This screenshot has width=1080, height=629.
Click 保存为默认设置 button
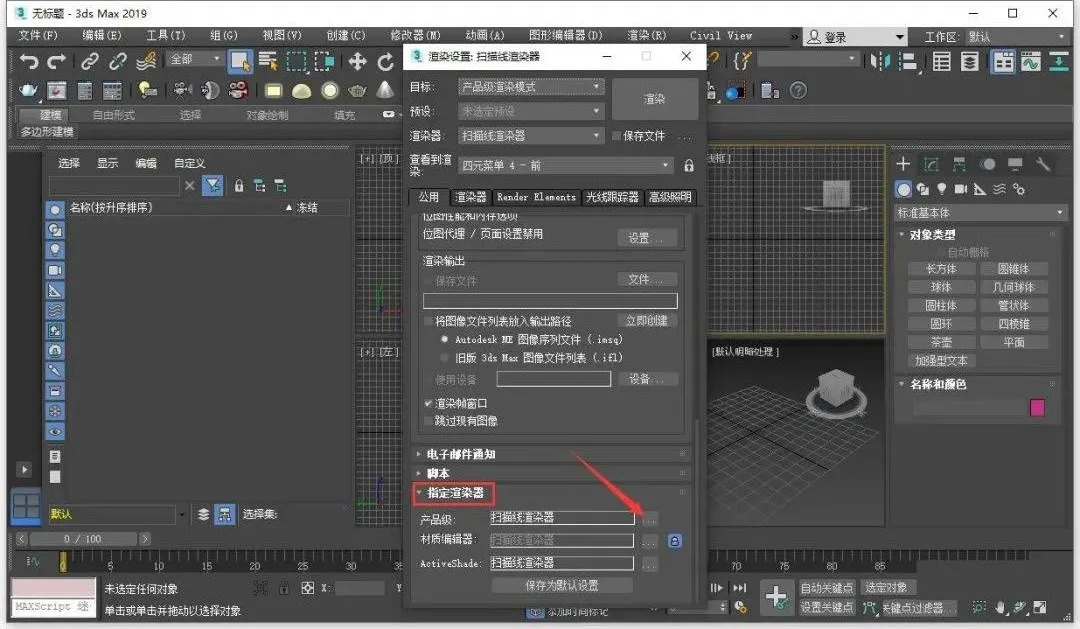point(562,586)
